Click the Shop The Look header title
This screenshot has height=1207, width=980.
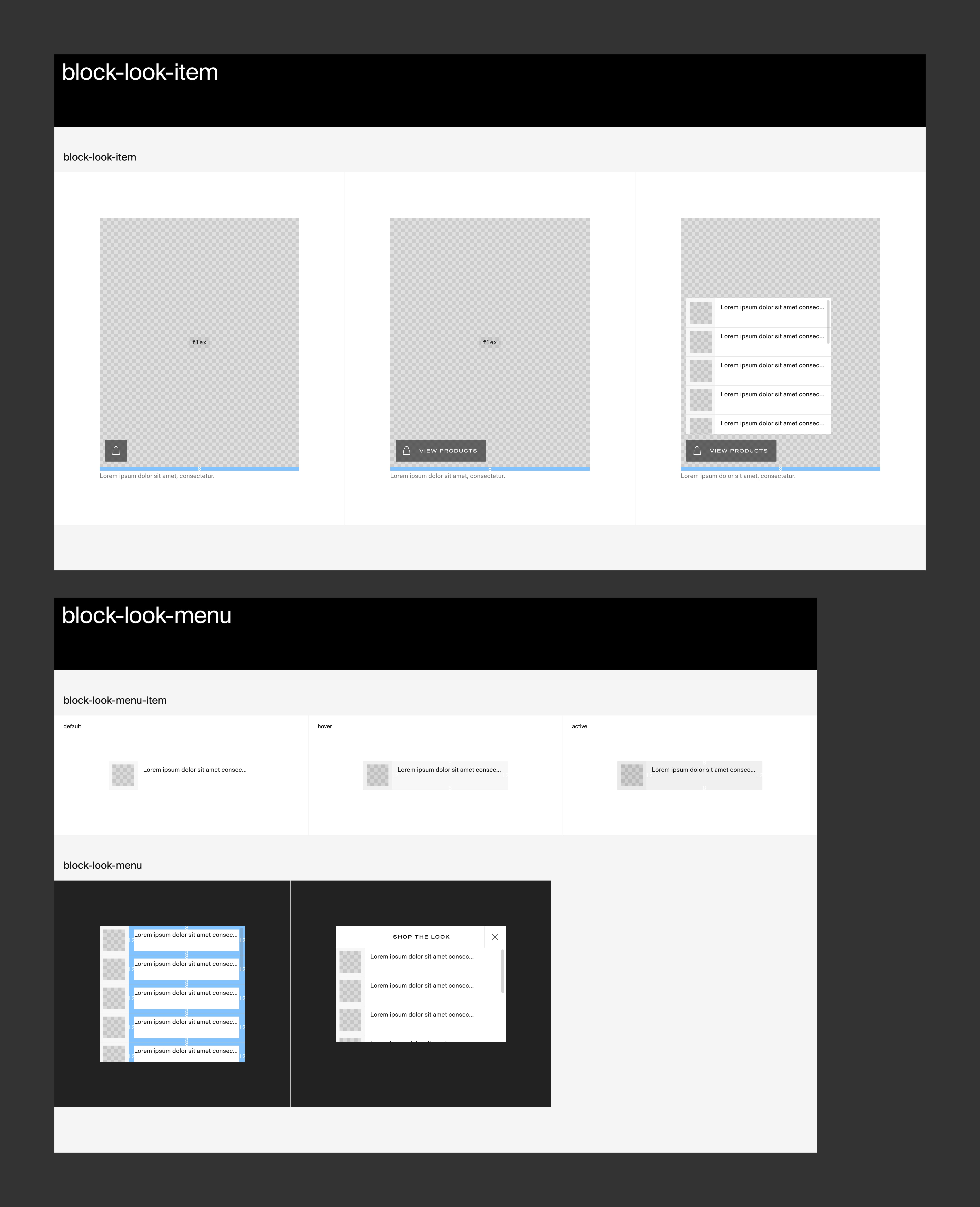coord(421,937)
